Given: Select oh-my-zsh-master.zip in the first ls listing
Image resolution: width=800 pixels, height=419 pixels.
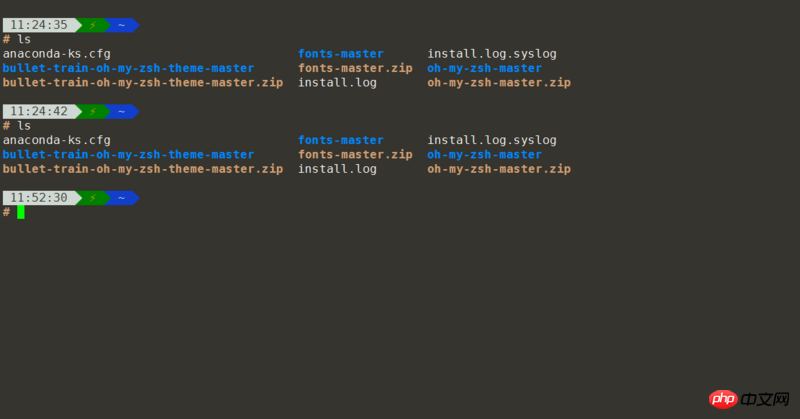Looking at the screenshot, I should [499, 83].
